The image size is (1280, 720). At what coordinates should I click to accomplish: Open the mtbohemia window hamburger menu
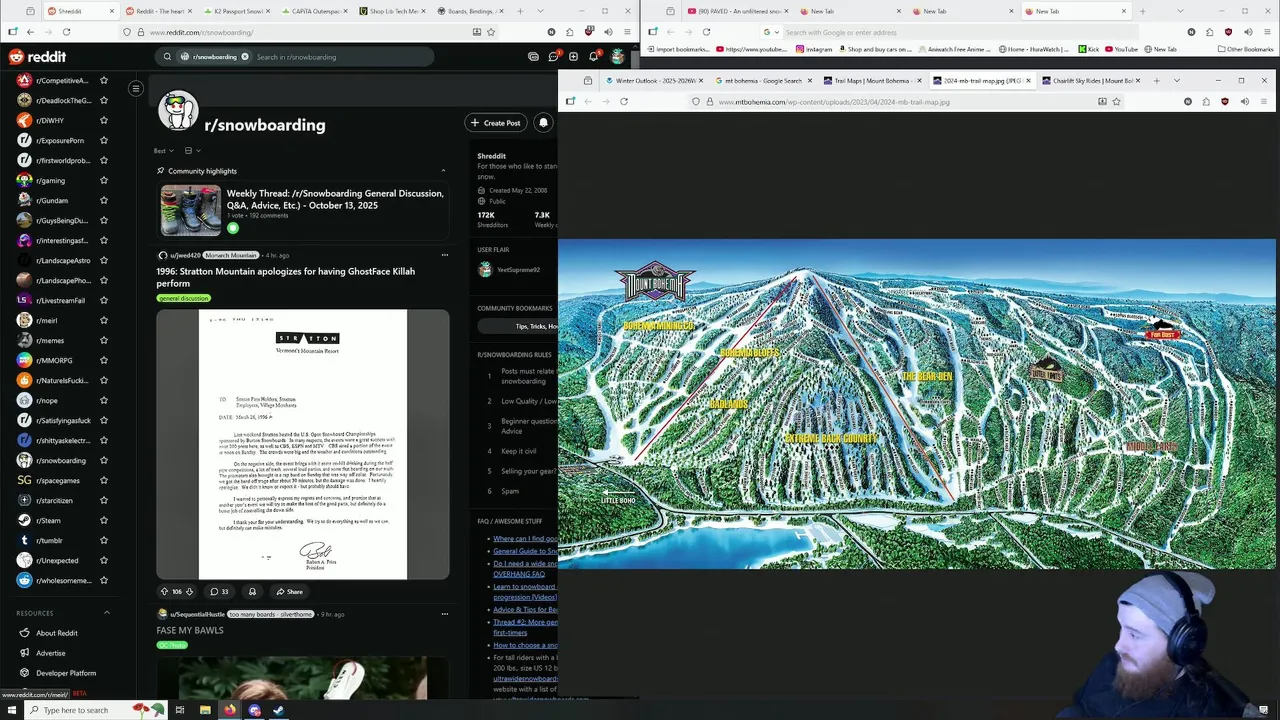[1265, 101]
